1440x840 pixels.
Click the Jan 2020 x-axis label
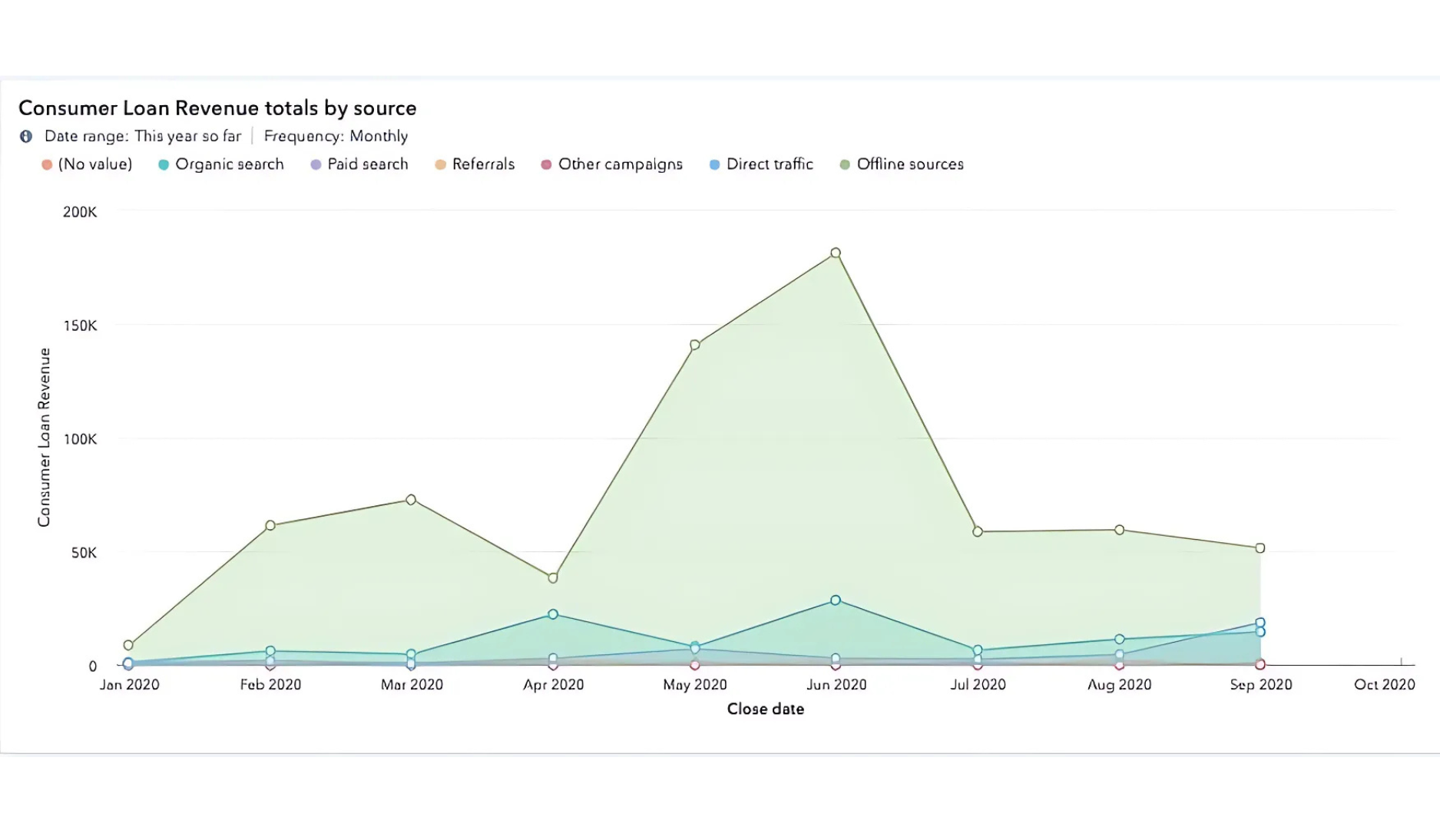coord(129,685)
